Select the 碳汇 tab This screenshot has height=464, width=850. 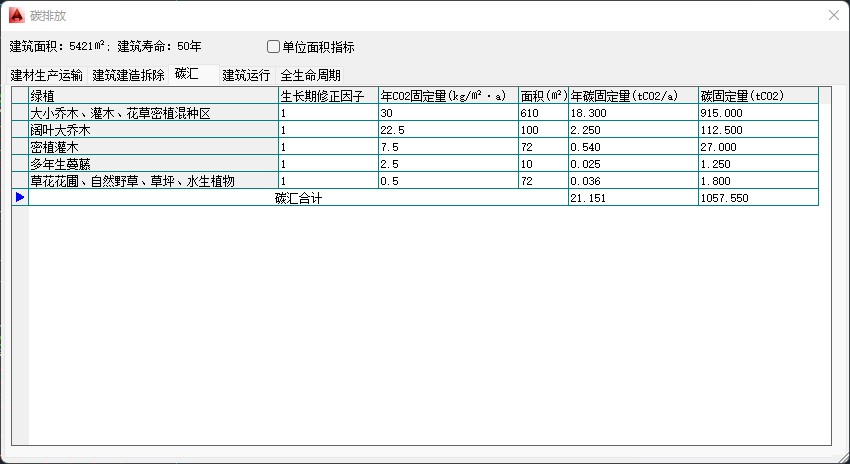coord(187,74)
